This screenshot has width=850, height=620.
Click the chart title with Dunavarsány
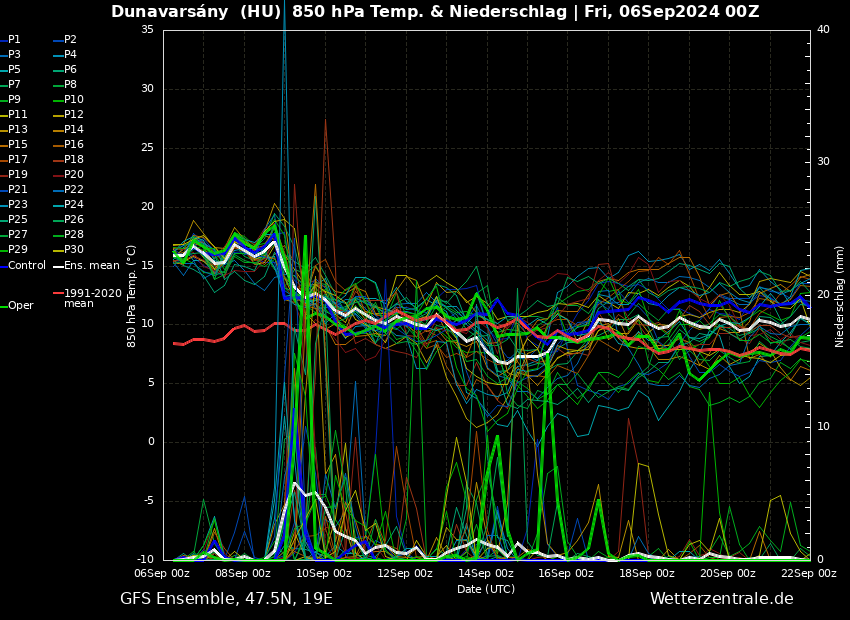coord(435,12)
